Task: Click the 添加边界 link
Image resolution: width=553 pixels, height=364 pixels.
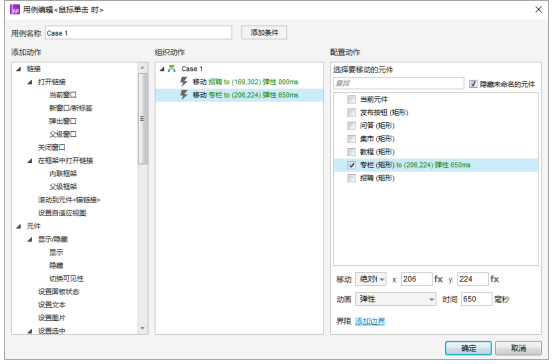Action: [x=370, y=321]
